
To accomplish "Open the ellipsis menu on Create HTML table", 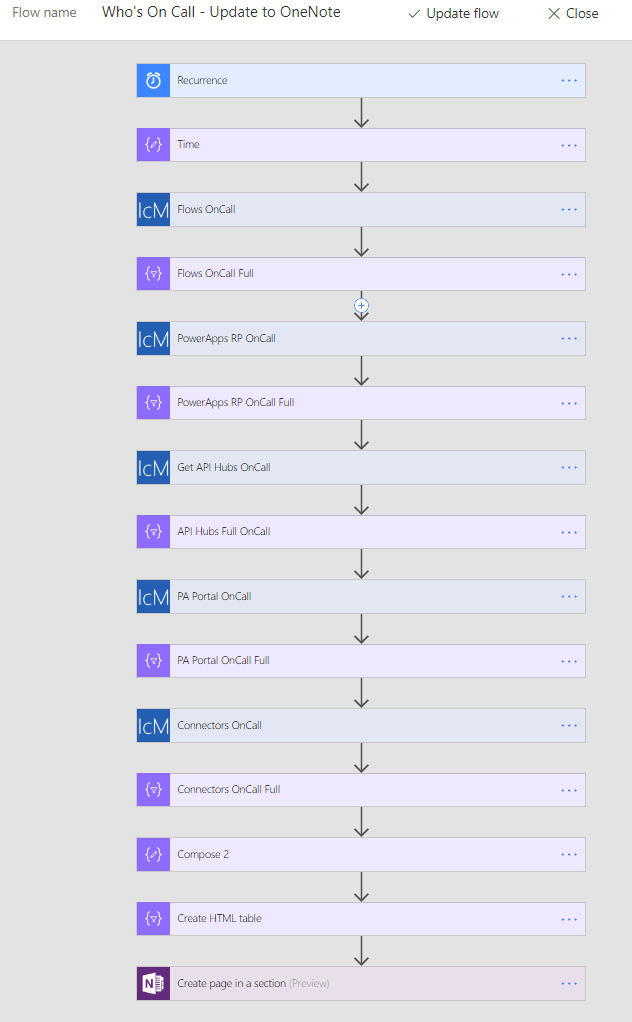I will coord(569,919).
